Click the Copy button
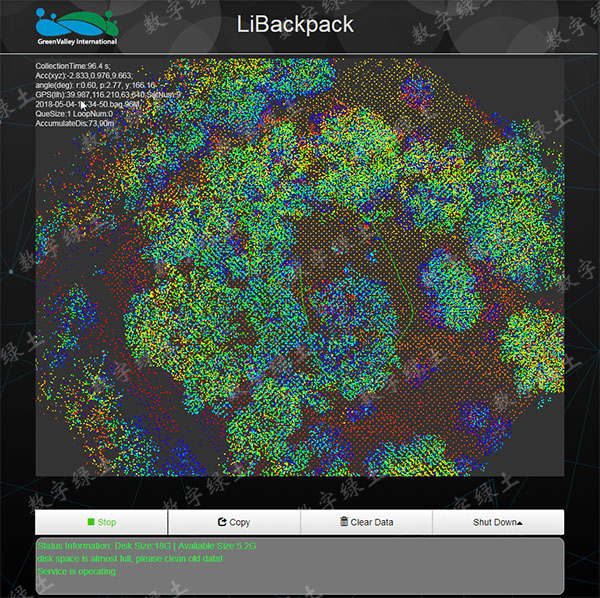The width and height of the screenshot is (600, 598). pyautogui.click(x=234, y=522)
